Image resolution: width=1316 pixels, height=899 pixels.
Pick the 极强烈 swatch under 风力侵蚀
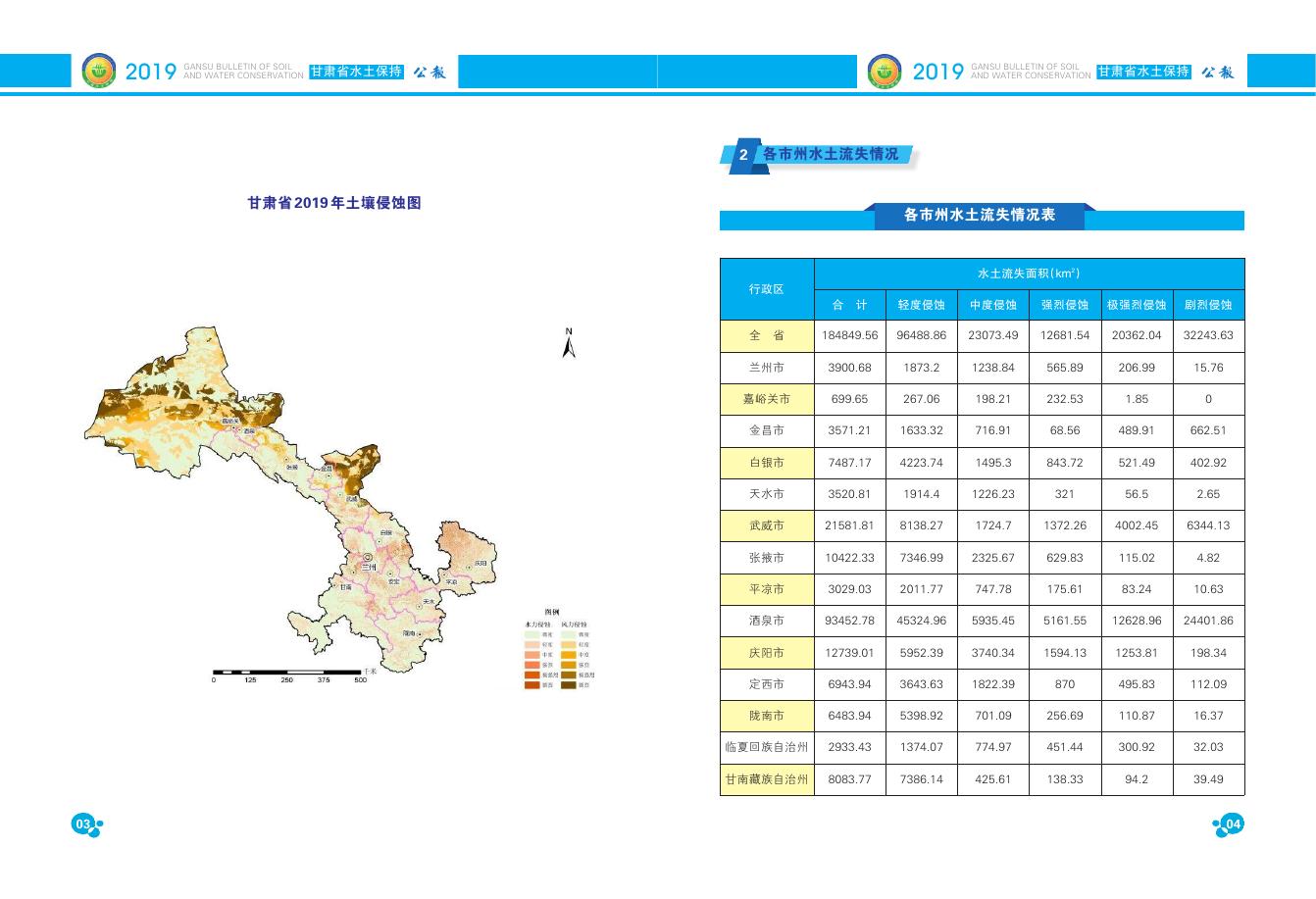coord(568,675)
